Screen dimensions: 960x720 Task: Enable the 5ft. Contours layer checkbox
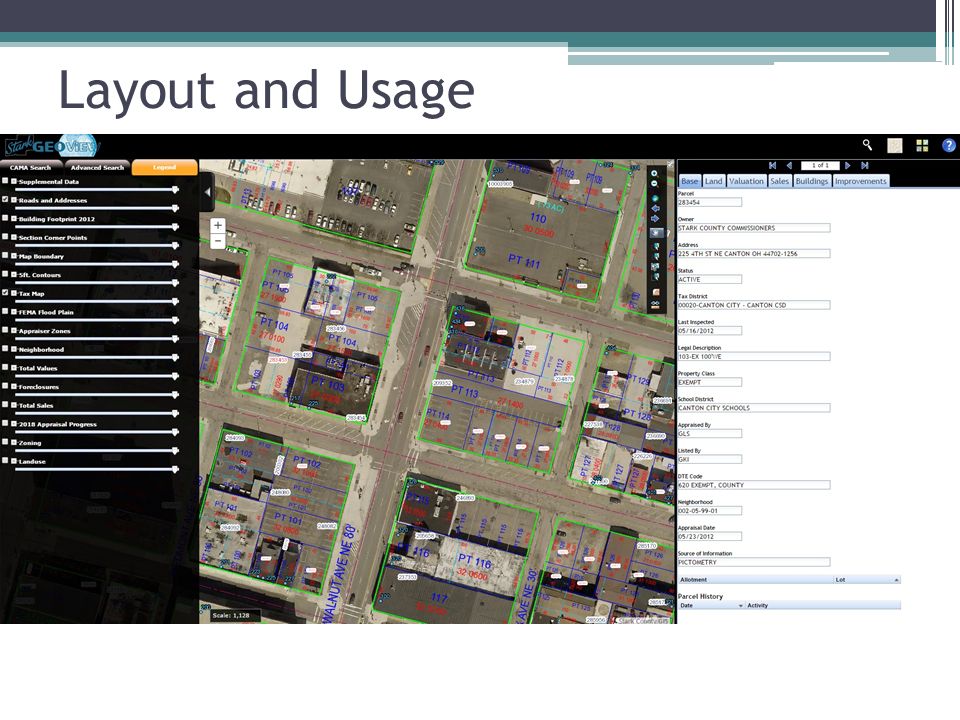coord(6,274)
